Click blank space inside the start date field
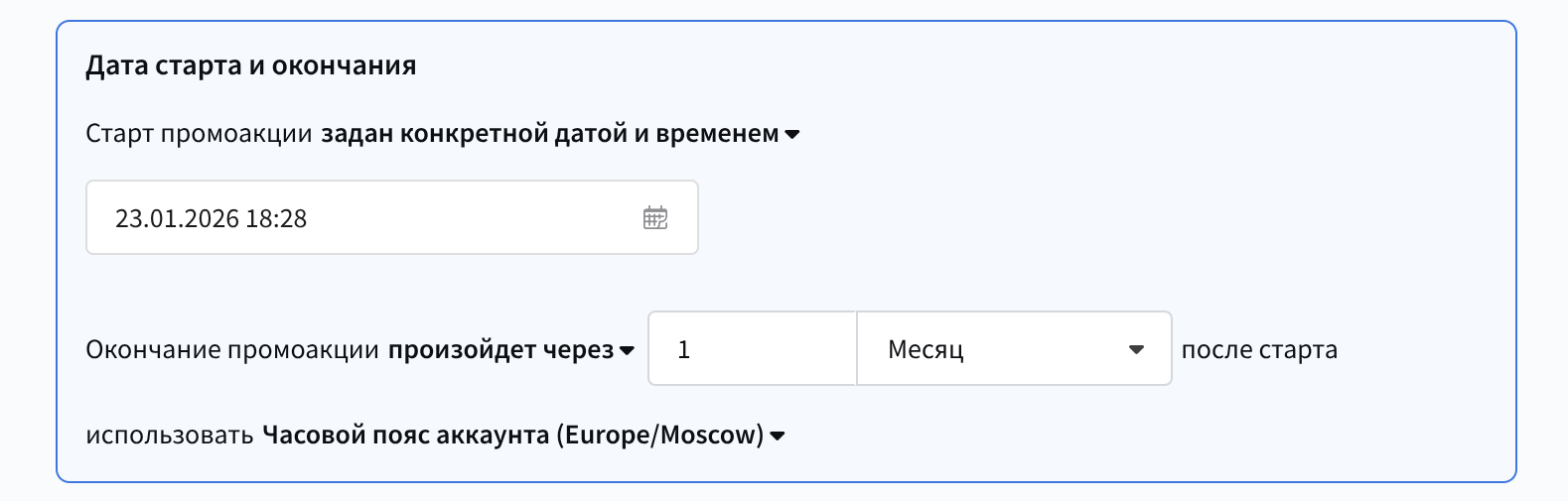Screen dimensions: 1568x501 [477, 218]
